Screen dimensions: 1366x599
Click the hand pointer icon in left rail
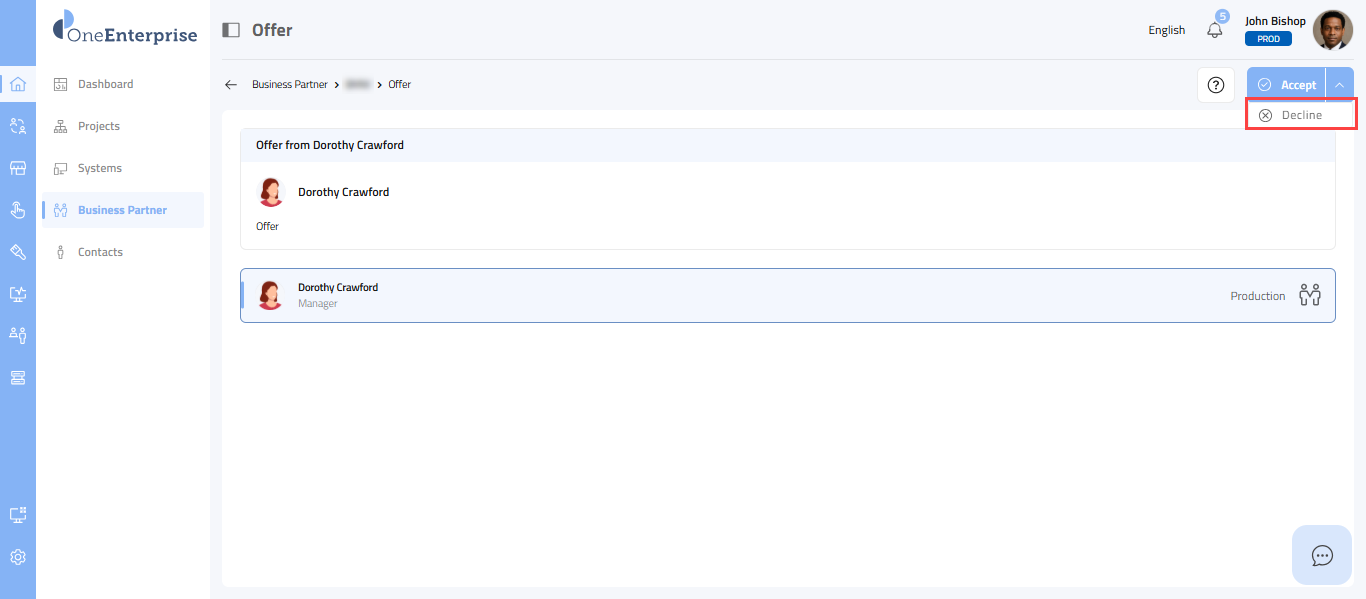tap(17, 210)
